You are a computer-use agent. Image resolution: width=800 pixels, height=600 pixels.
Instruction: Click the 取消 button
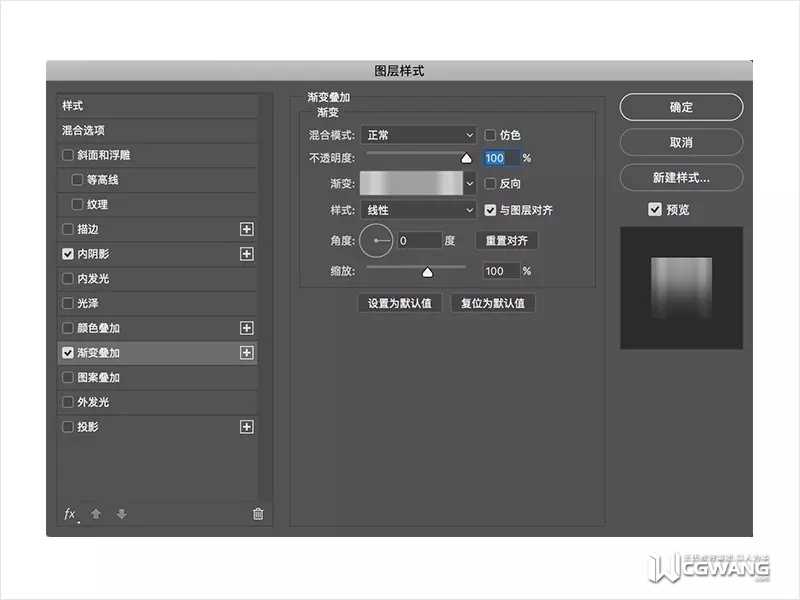coord(681,142)
